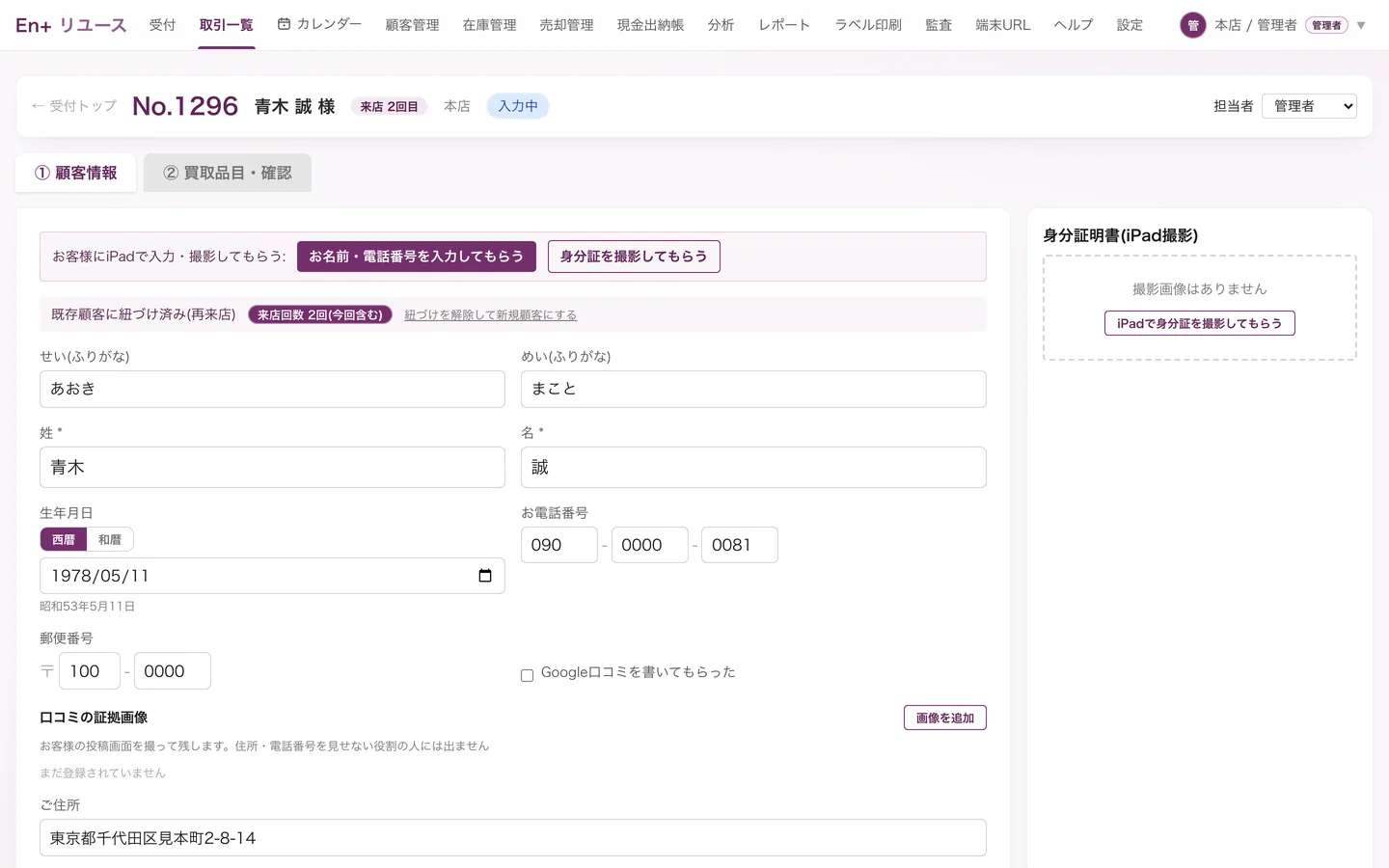Click phone field containing 0081

(740, 545)
